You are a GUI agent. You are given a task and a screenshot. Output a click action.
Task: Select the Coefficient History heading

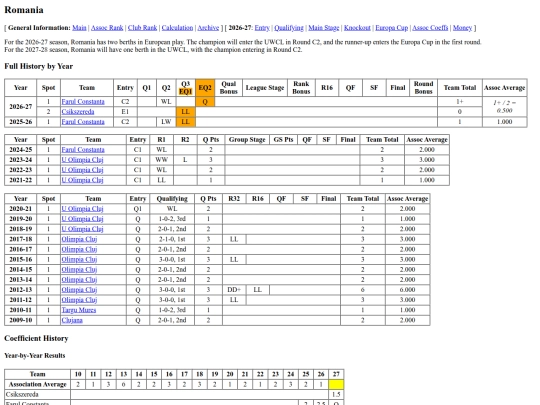coord(36,338)
